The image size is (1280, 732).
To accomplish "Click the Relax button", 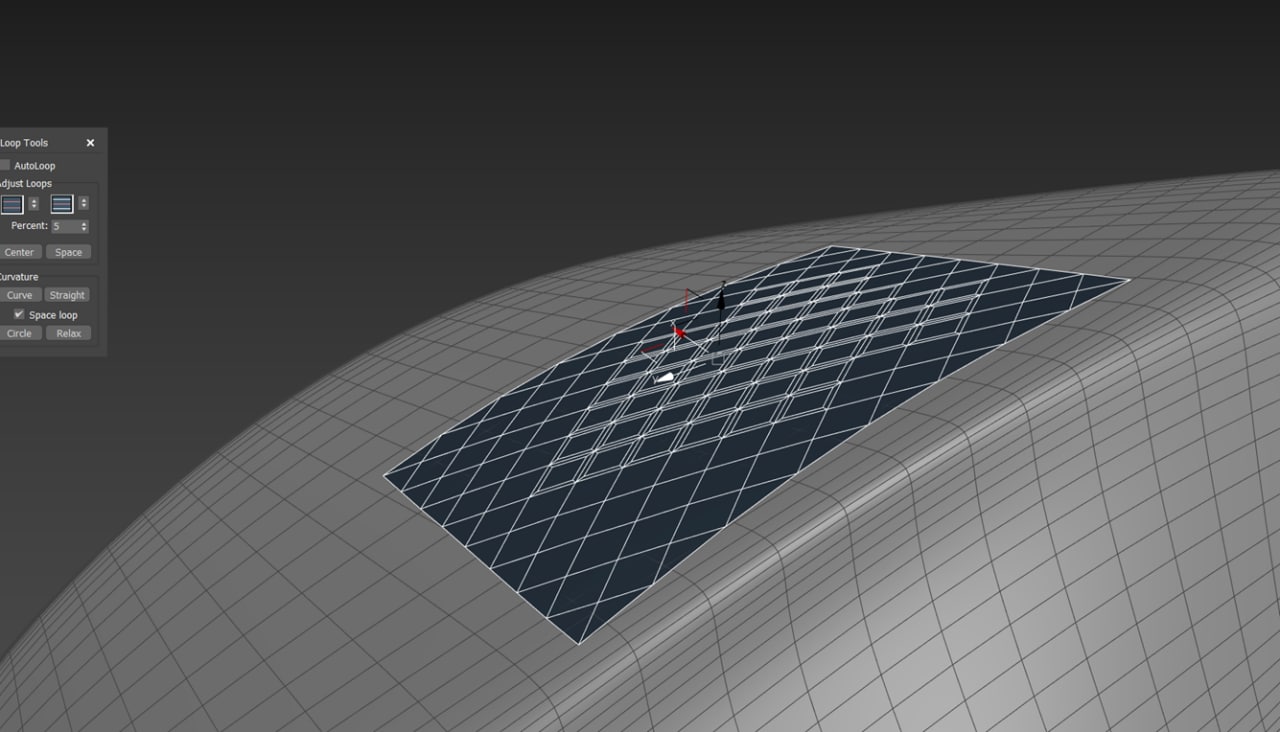I will click(69, 333).
